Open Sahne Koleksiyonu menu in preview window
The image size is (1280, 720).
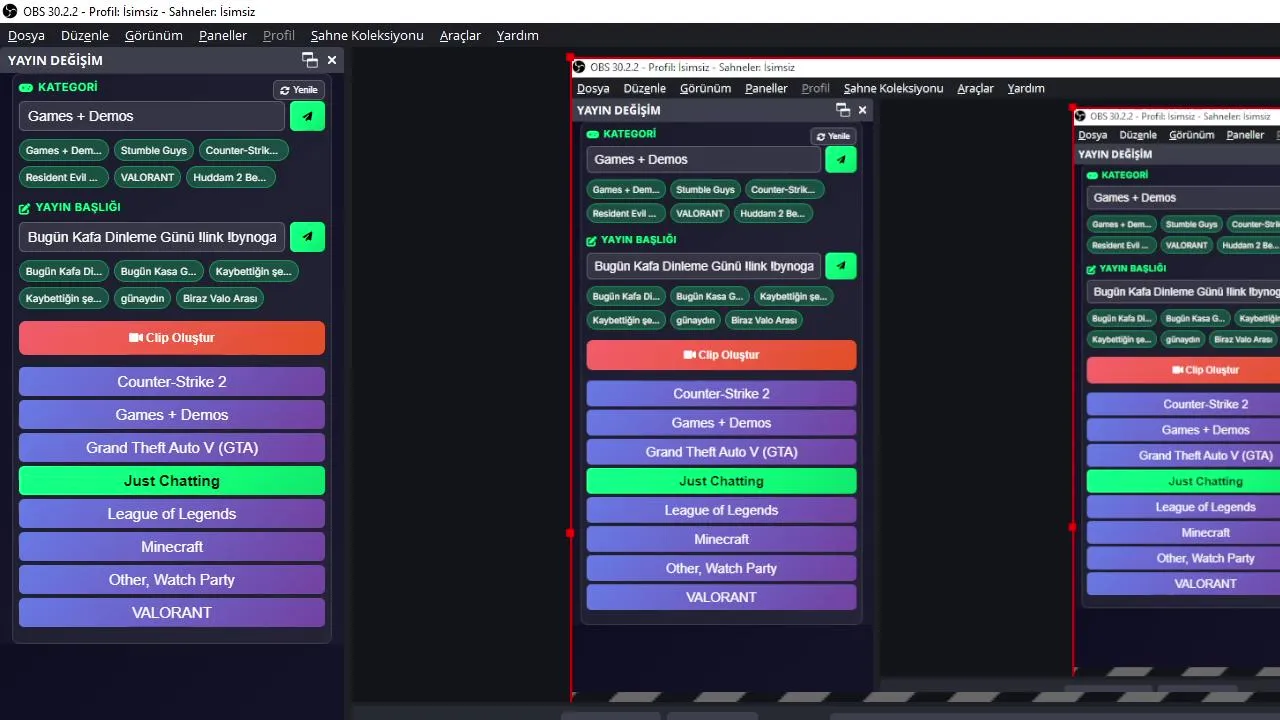coord(894,88)
